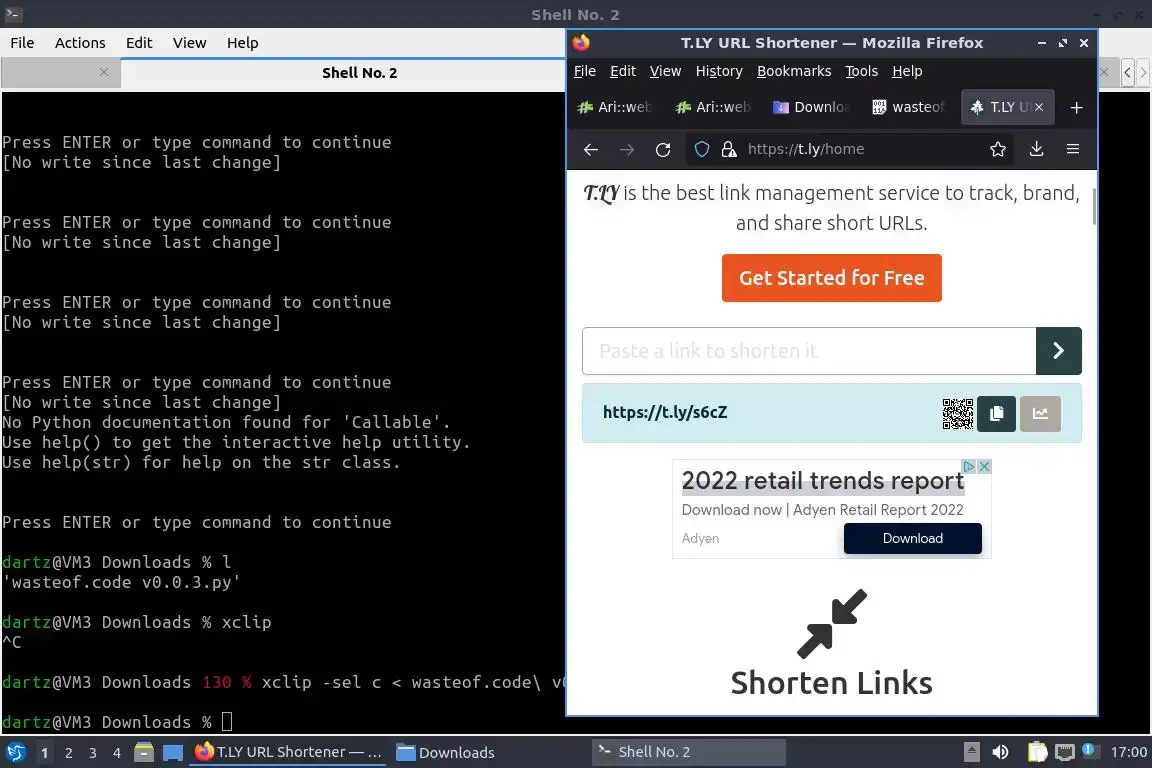Open Firefox downloads panel
This screenshot has height=768, width=1152.
[x=1037, y=149]
